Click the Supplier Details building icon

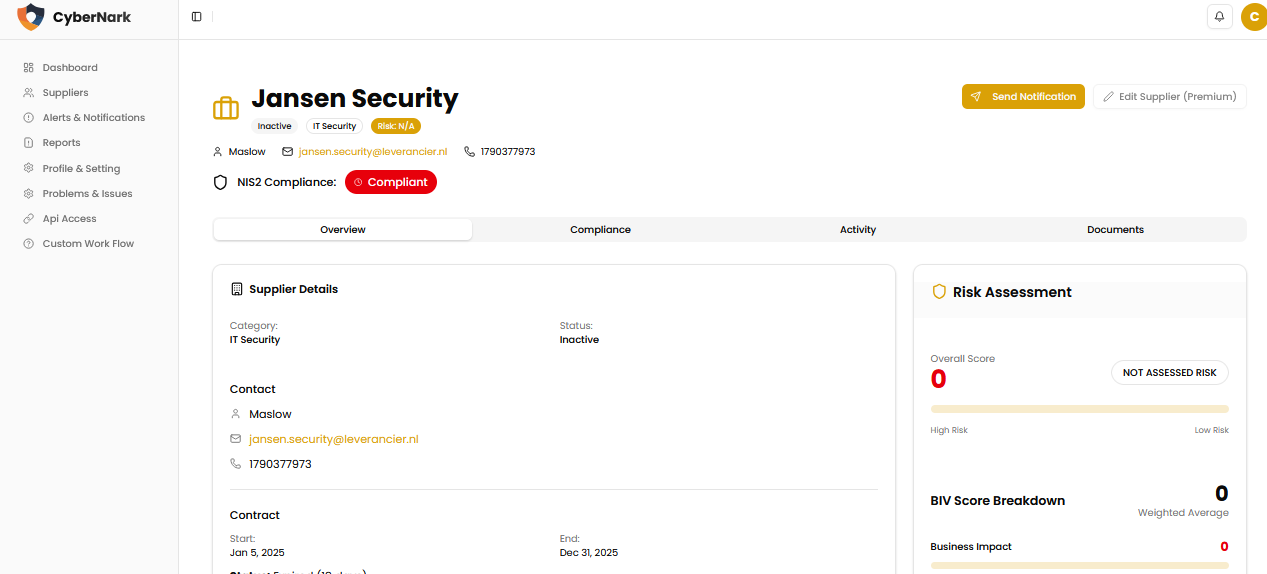coord(237,289)
